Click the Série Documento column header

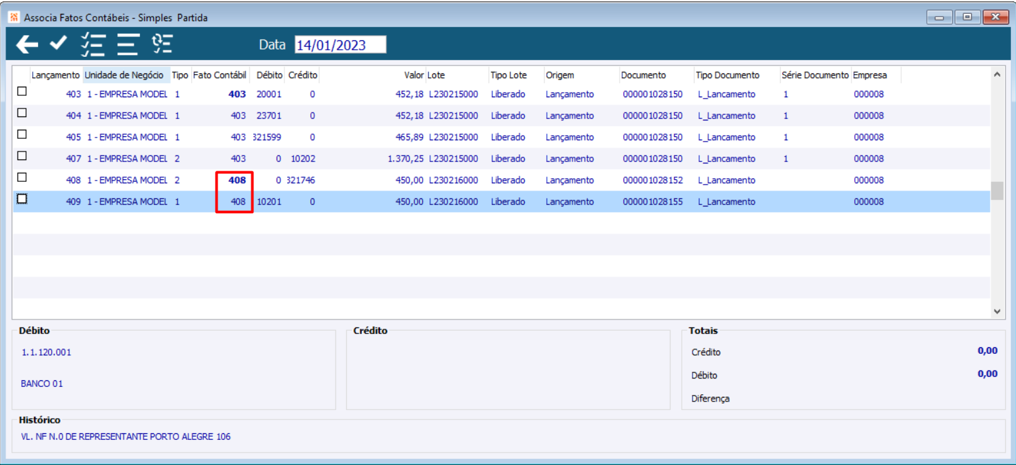click(x=816, y=75)
